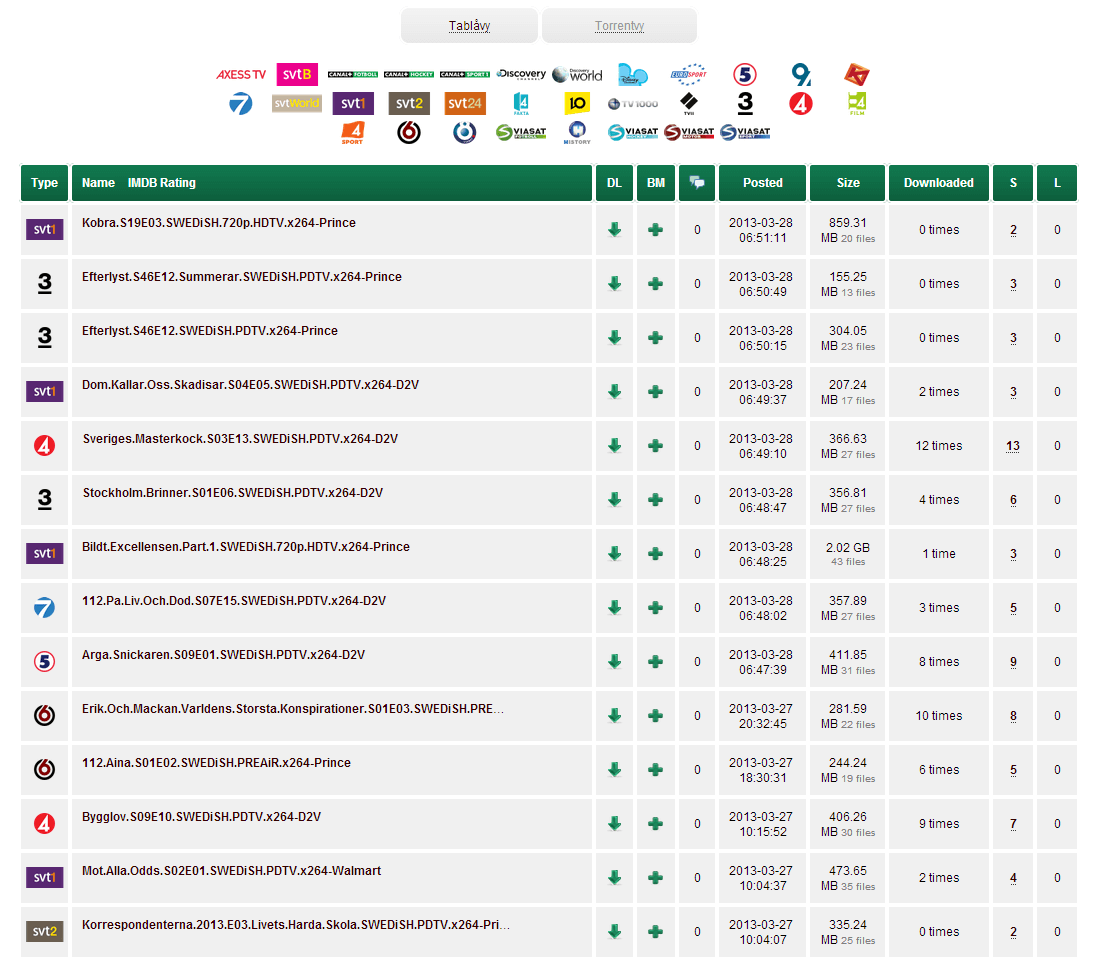Download Stockholm.Brinner.S01E06 via green arrow
Viewport: 1099px width, 959px height.
615,500
